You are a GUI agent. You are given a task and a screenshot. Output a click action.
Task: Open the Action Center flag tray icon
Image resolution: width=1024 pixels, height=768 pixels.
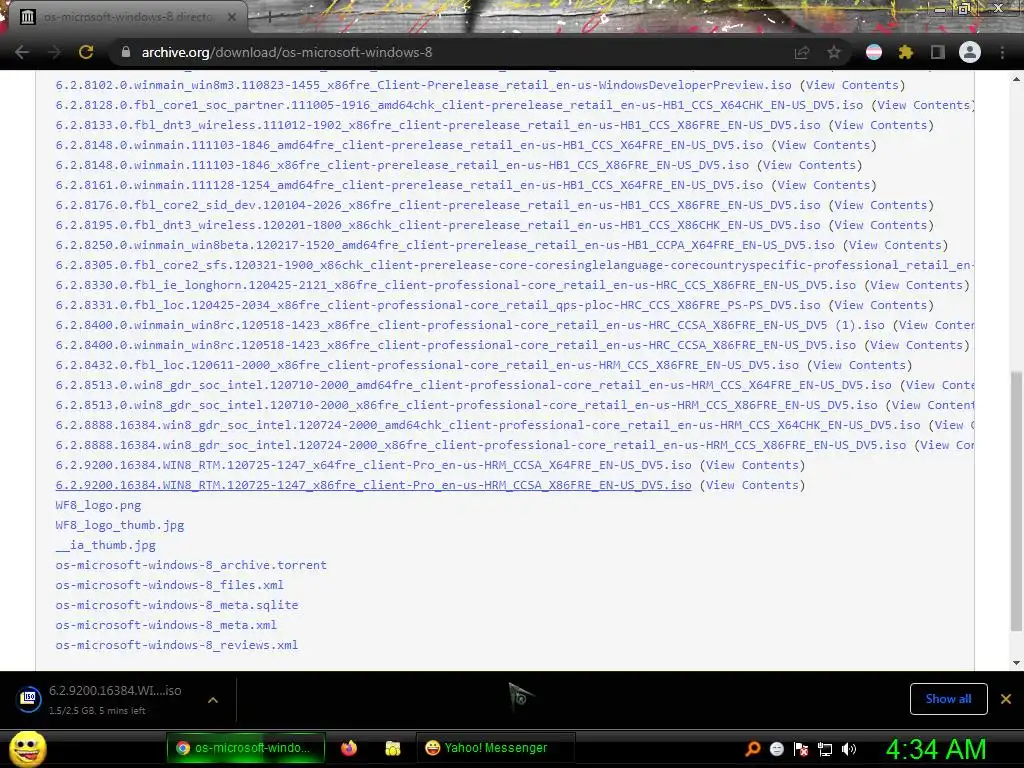coord(801,749)
